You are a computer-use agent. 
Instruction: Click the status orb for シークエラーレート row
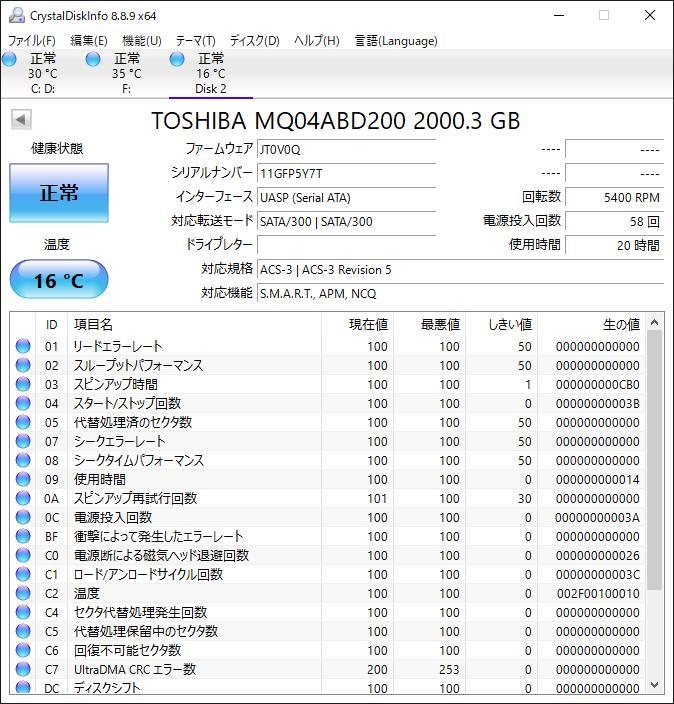click(x=23, y=441)
